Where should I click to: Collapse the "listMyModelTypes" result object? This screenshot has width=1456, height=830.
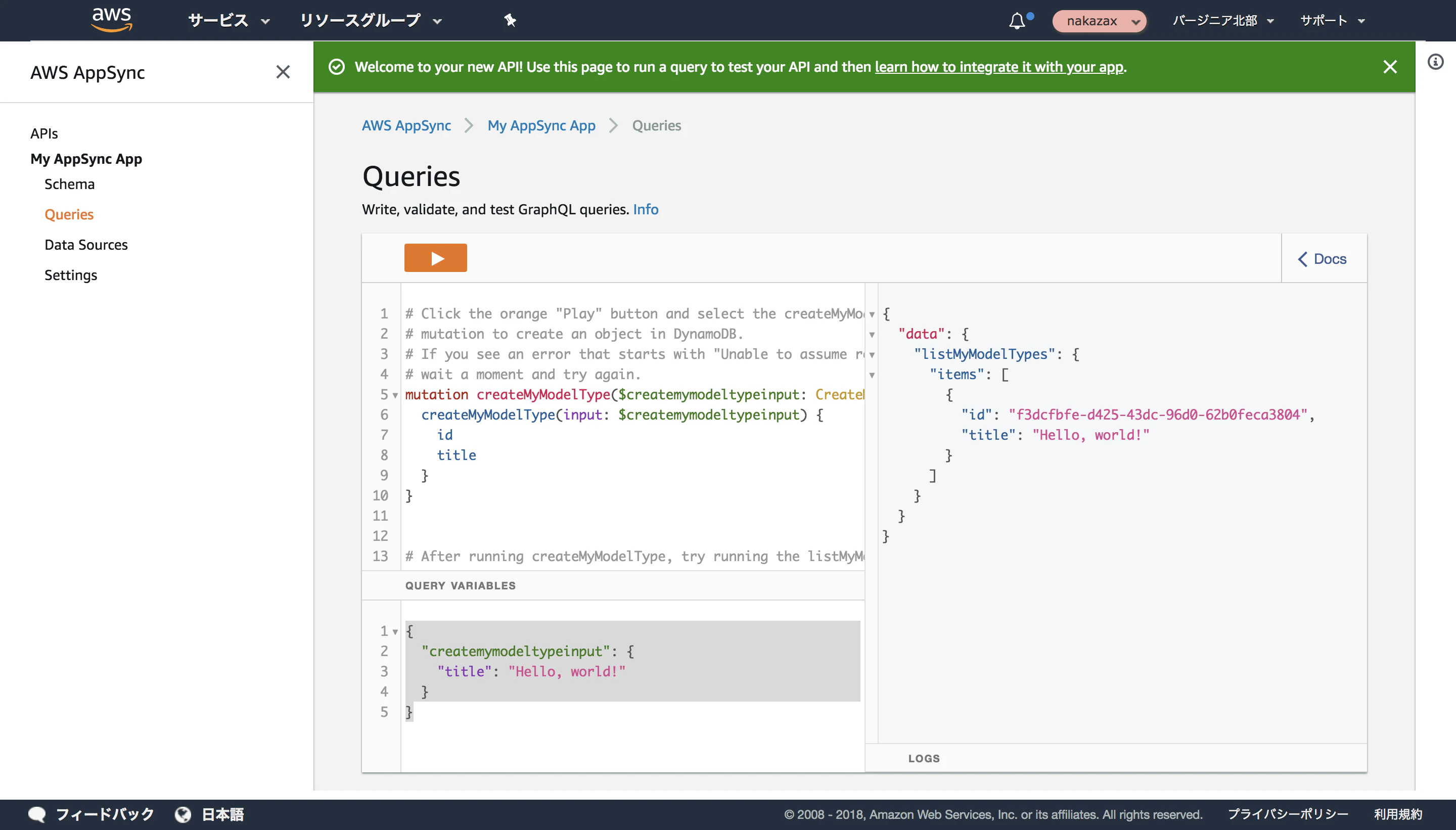(872, 354)
